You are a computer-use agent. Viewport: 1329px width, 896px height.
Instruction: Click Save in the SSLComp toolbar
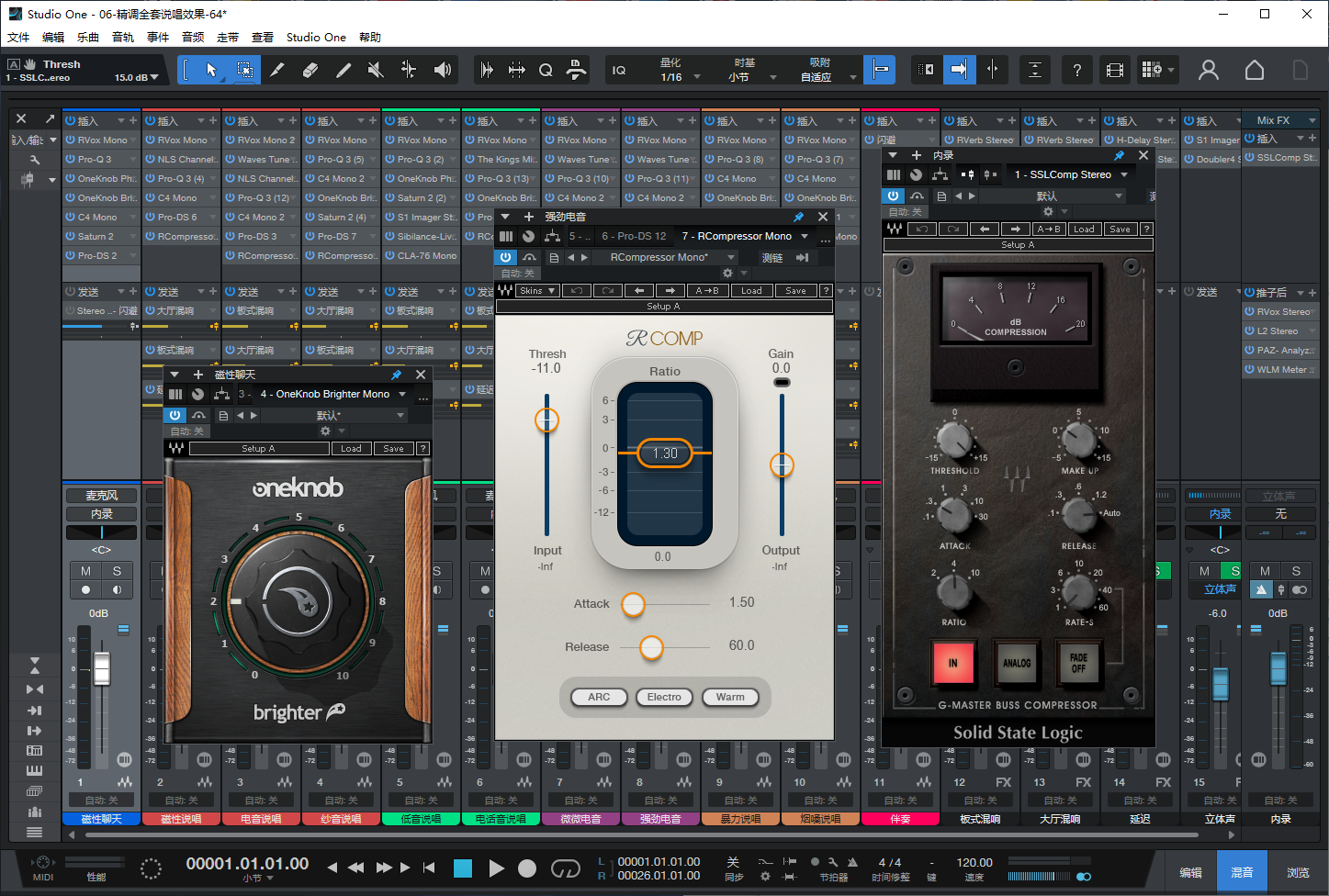(1120, 230)
